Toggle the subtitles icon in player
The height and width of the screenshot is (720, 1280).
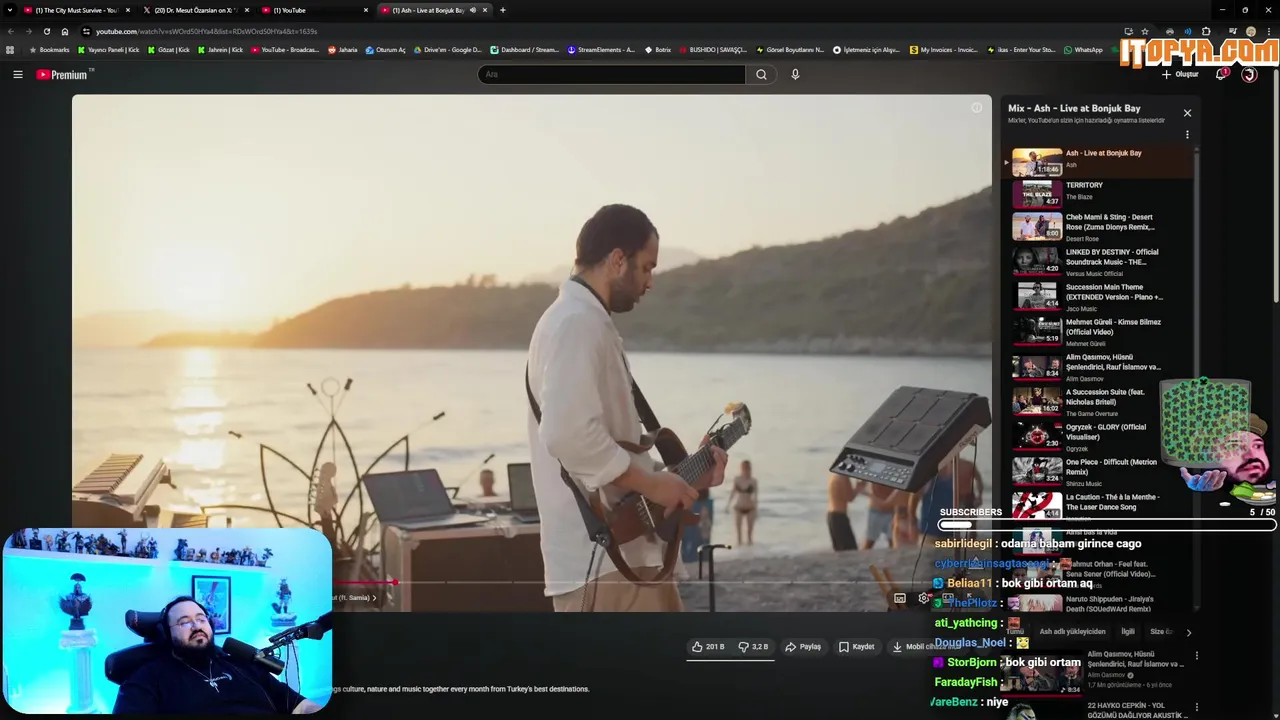tap(899, 598)
